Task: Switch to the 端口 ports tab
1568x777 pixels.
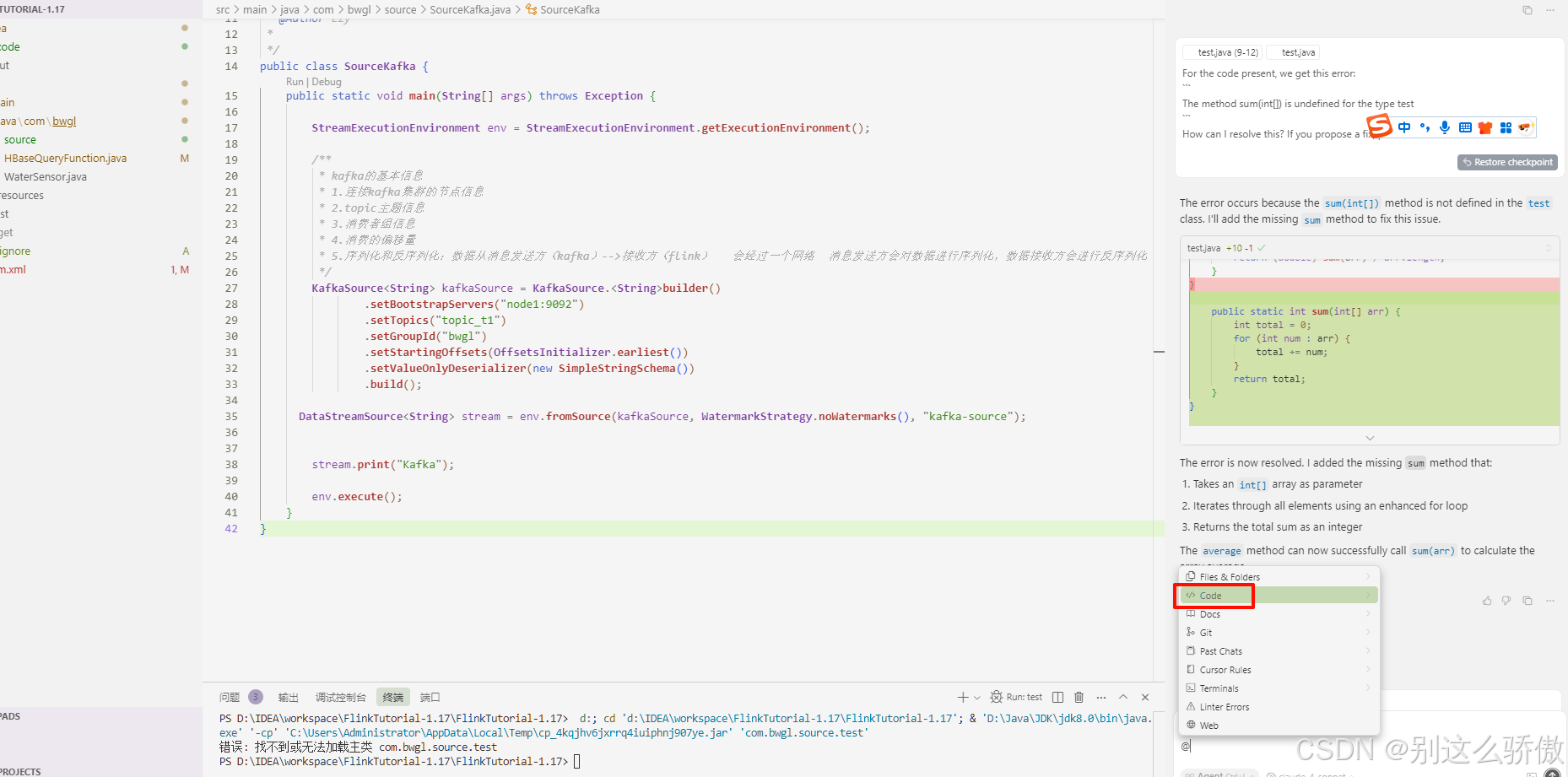Action: tap(430, 697)
